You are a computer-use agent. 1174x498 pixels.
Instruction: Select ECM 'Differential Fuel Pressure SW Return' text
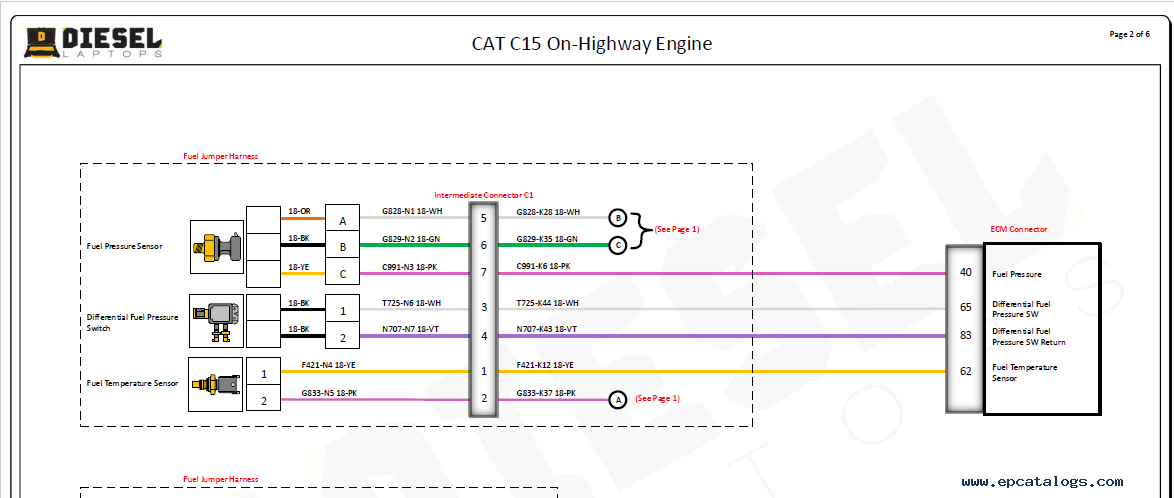1029,336
